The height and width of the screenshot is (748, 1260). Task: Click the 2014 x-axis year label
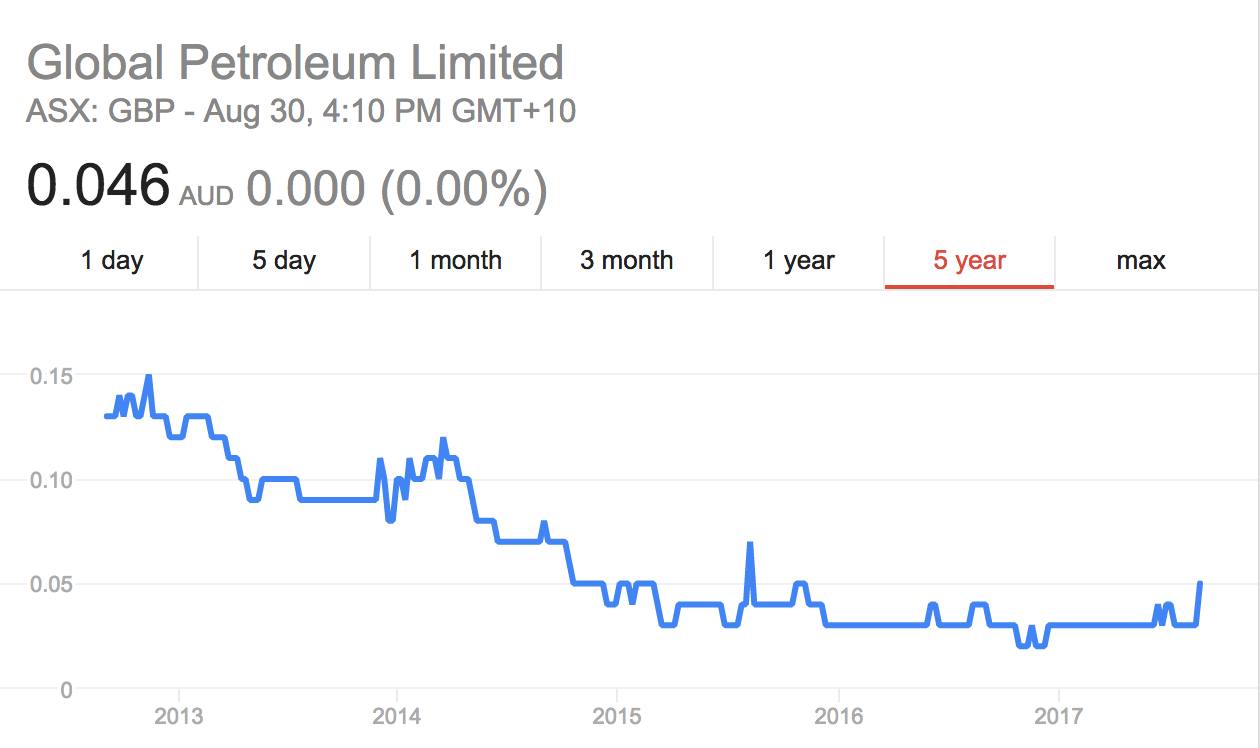pyautogui.click(x=397, y=717)
